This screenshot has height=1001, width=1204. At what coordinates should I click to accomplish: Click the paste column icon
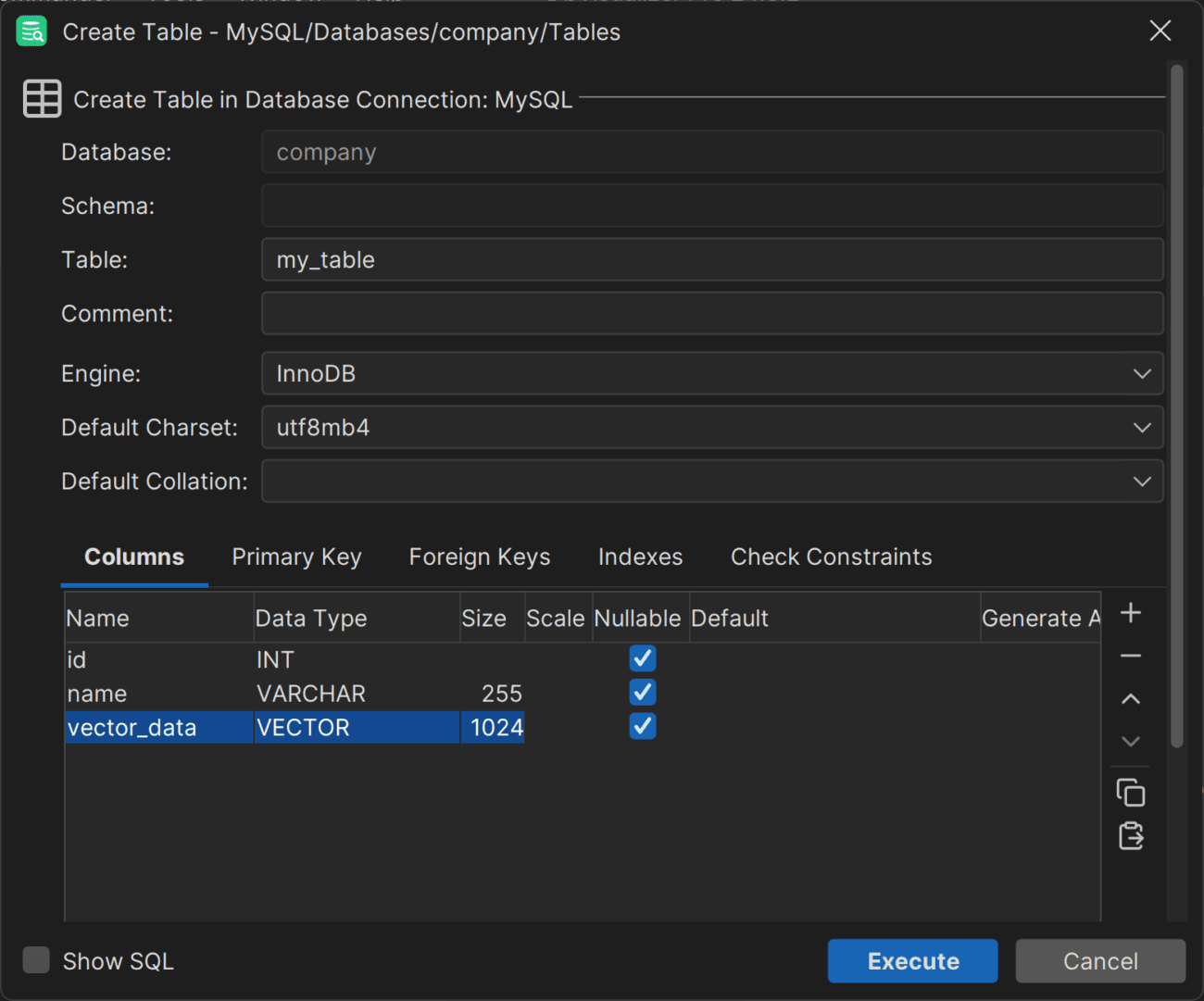pos(1131,835)
